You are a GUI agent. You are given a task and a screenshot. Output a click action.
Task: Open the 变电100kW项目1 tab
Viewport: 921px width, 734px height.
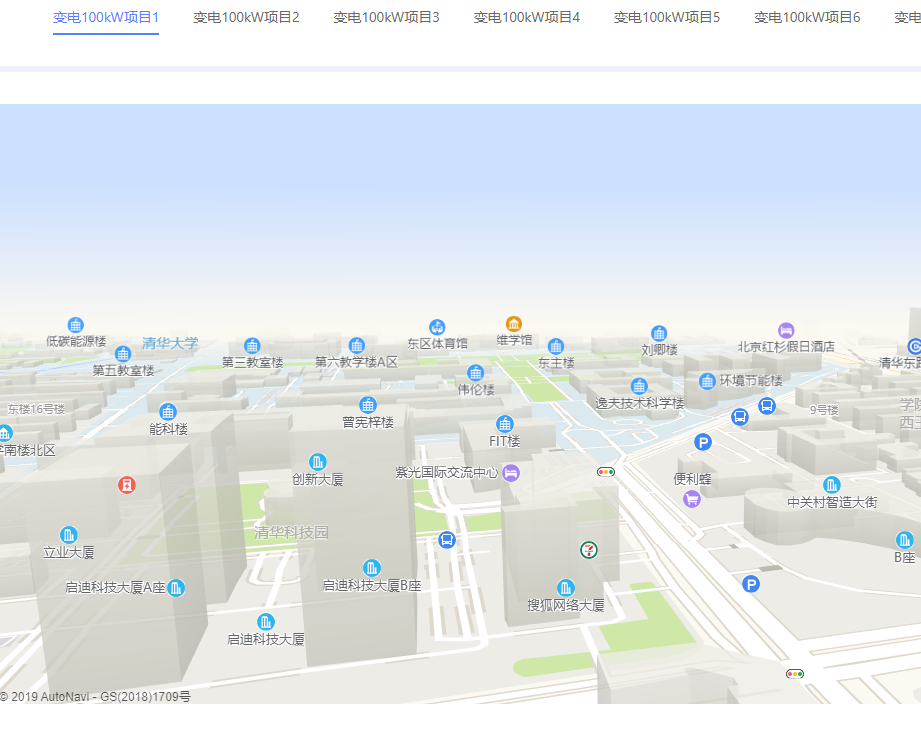click(x=106, y=18)
